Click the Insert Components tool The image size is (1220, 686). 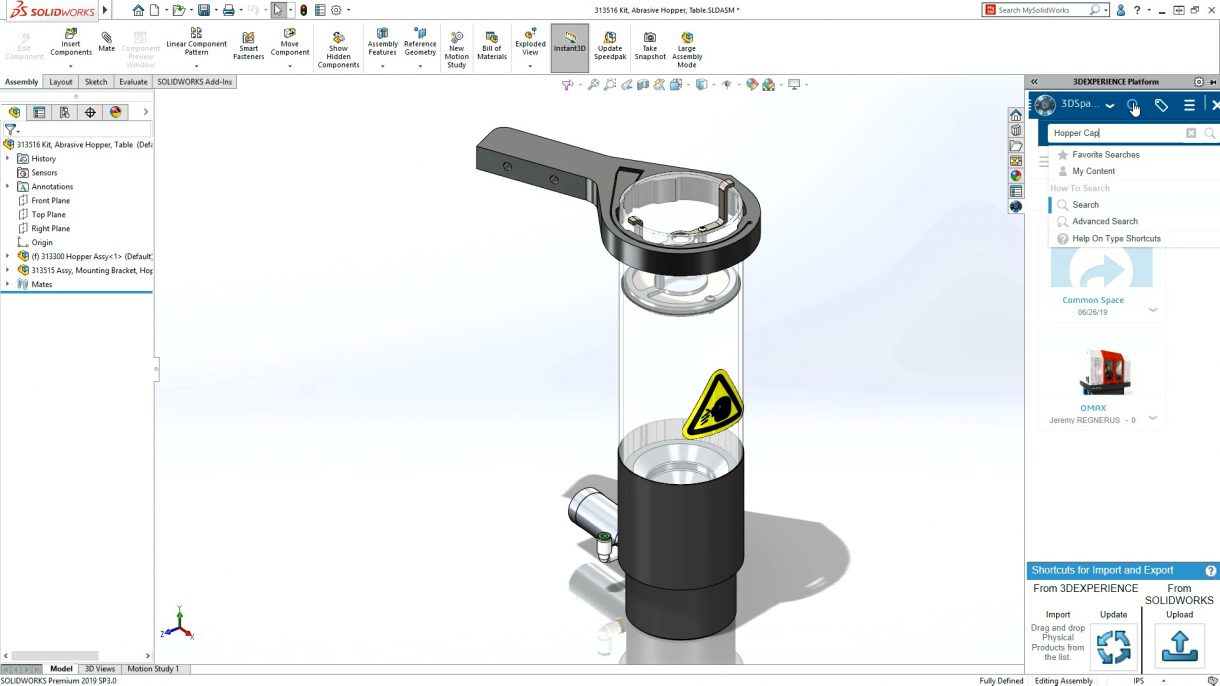70,43
